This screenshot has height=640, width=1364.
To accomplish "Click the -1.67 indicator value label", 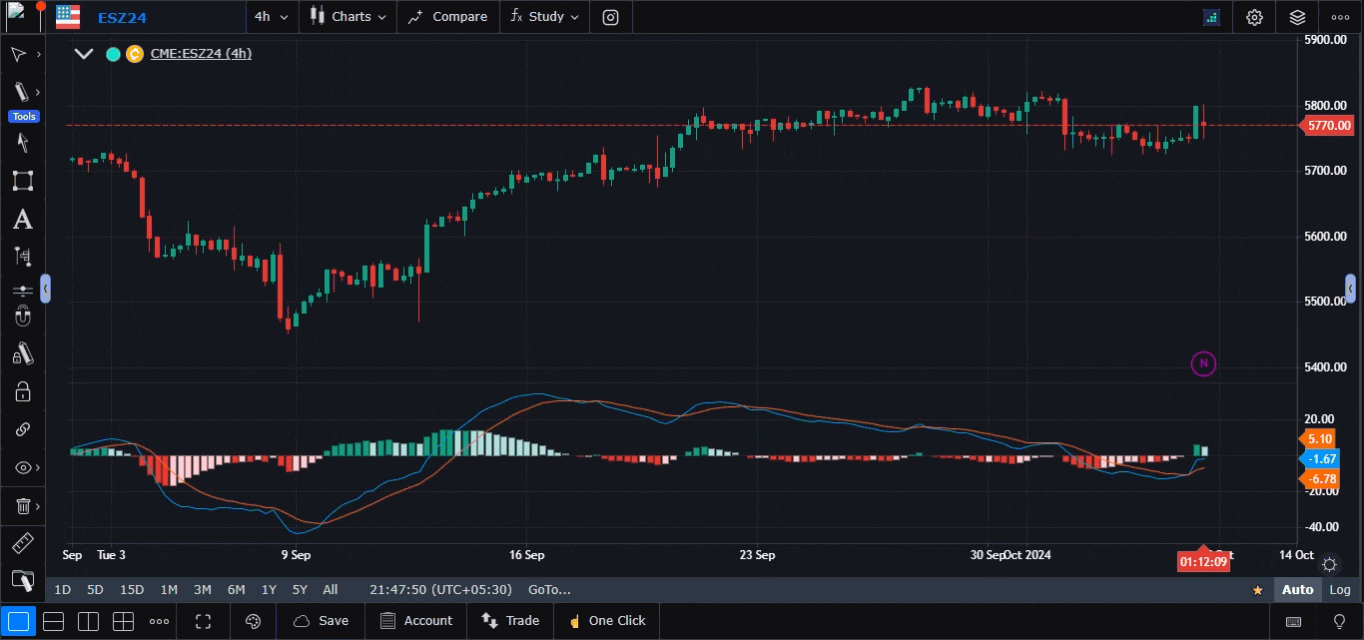I will coord(1320,459).
